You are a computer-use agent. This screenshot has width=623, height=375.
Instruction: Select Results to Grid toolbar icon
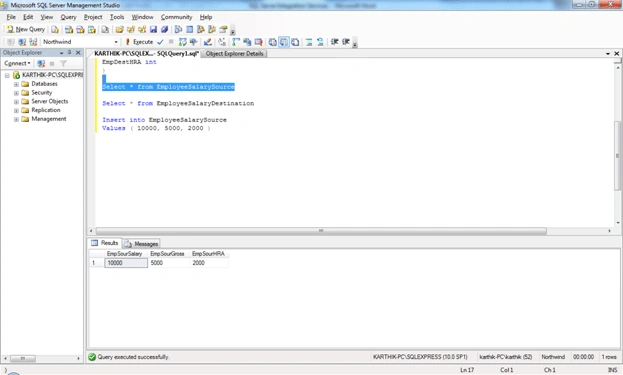[x=284, y=42]
